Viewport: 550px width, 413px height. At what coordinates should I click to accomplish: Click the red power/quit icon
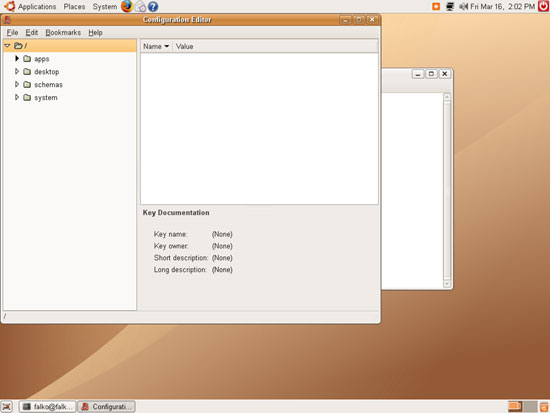pos(544,6)
